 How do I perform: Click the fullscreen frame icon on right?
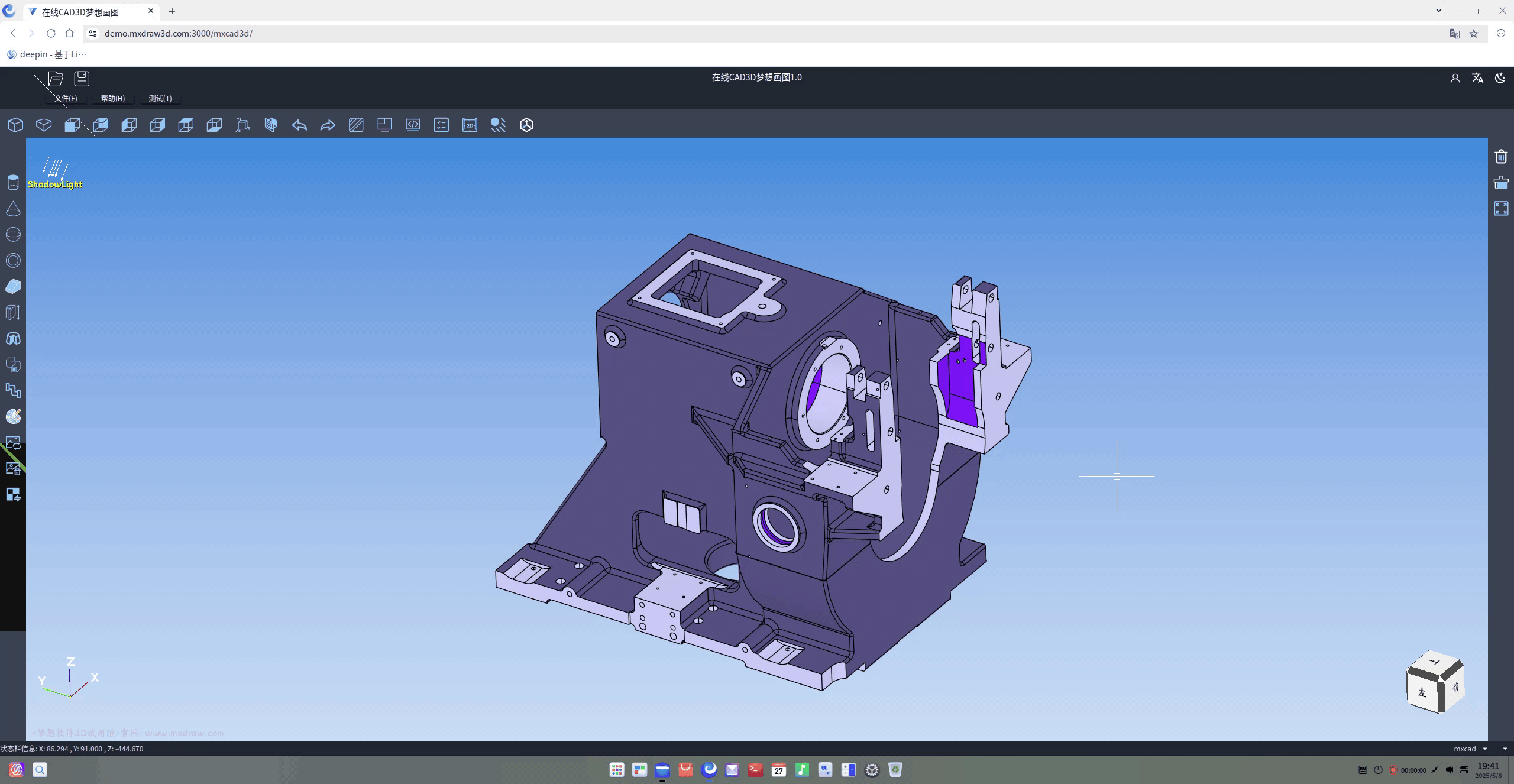pyautogui.click(x=1501, y=209)
